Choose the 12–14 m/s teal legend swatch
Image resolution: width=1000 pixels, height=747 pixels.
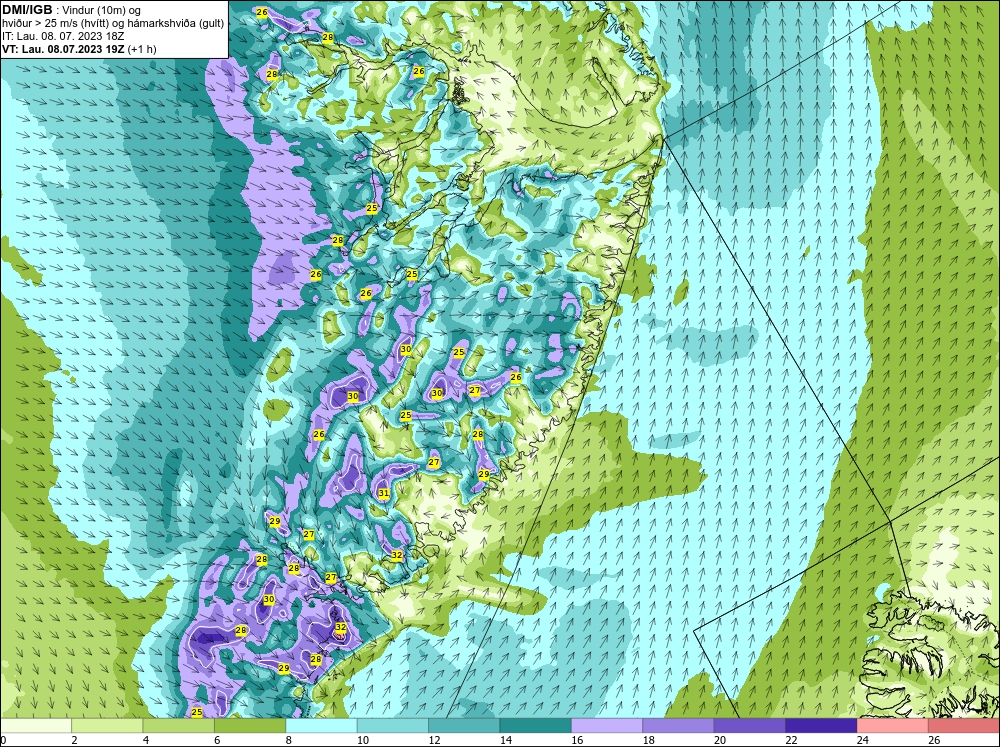pyautogui.click(x=464, y=725)
